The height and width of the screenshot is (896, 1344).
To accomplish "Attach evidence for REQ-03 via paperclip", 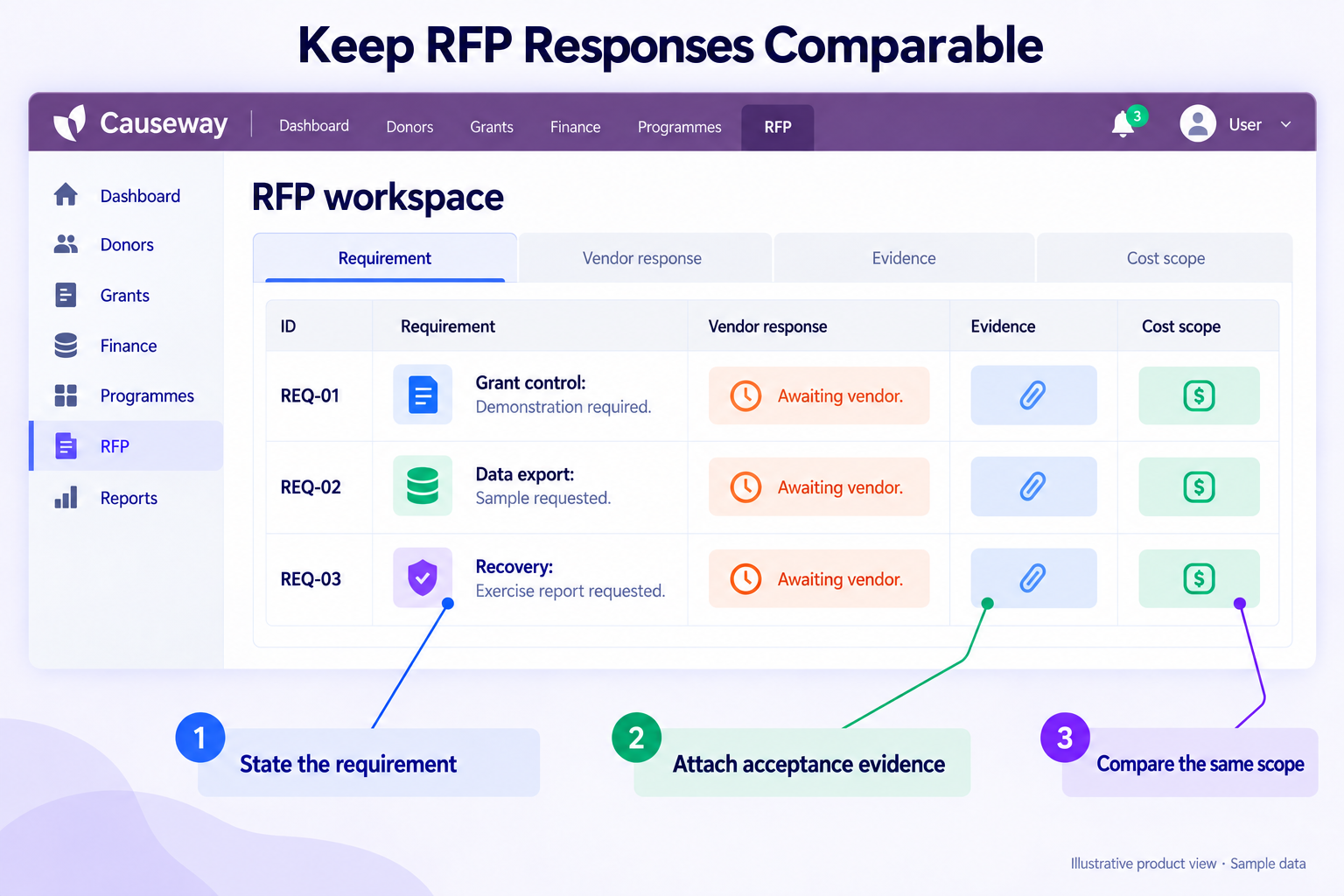I will point(1033,578).
